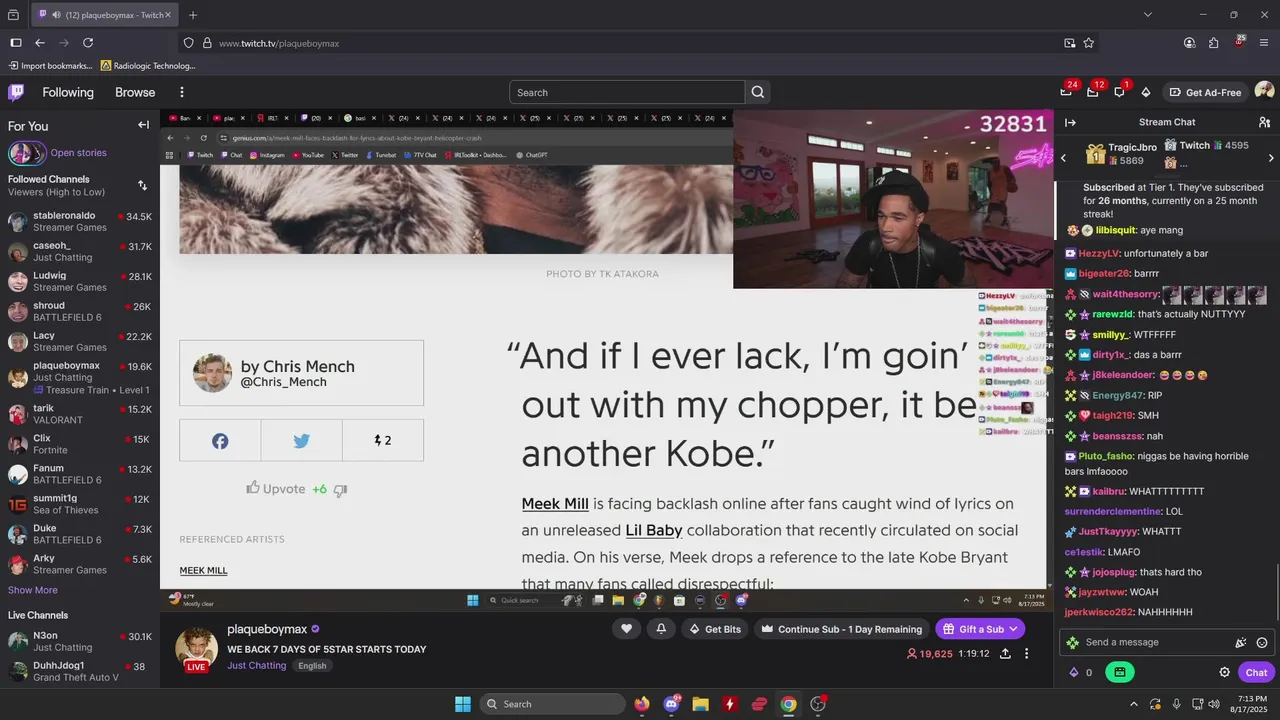This screenshot has width=1280, height=720.
Task: Open a new browser tab
Action: (x=193, y=15)
